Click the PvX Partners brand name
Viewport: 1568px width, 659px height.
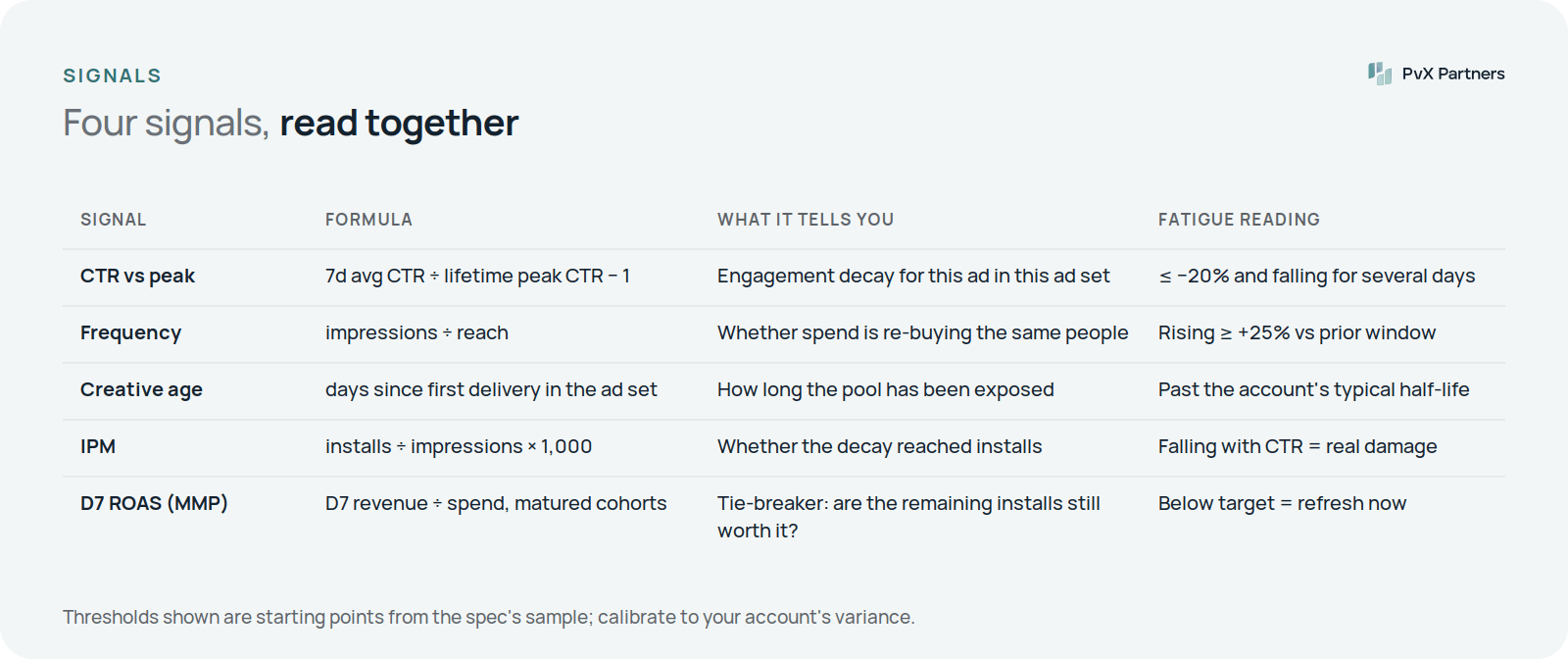point(1453,74)
